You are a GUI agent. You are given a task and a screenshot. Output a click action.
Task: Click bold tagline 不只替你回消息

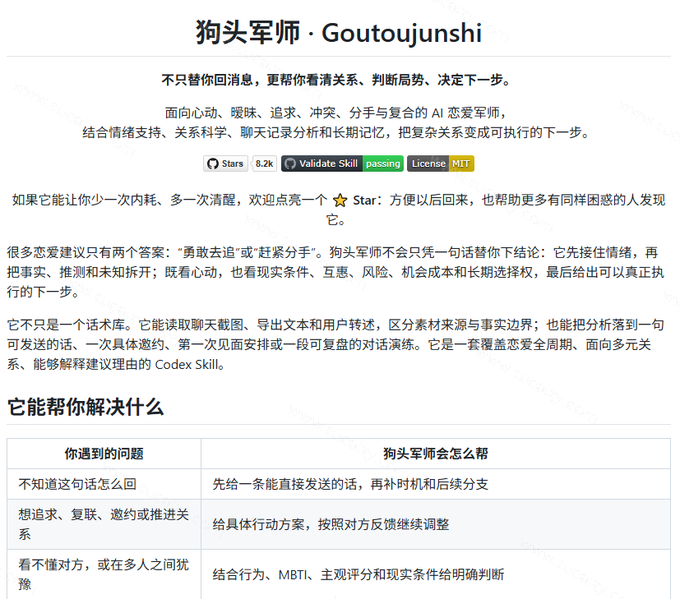click(337, 80)
